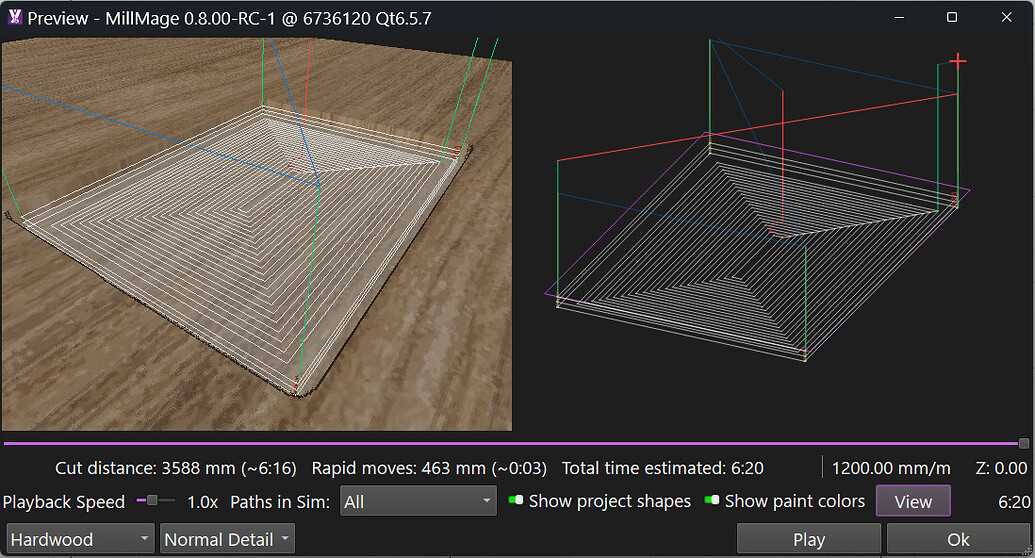1035x558 pixels.
Task: Click the MillMage app icon in title bar
Action: point(13,18)
